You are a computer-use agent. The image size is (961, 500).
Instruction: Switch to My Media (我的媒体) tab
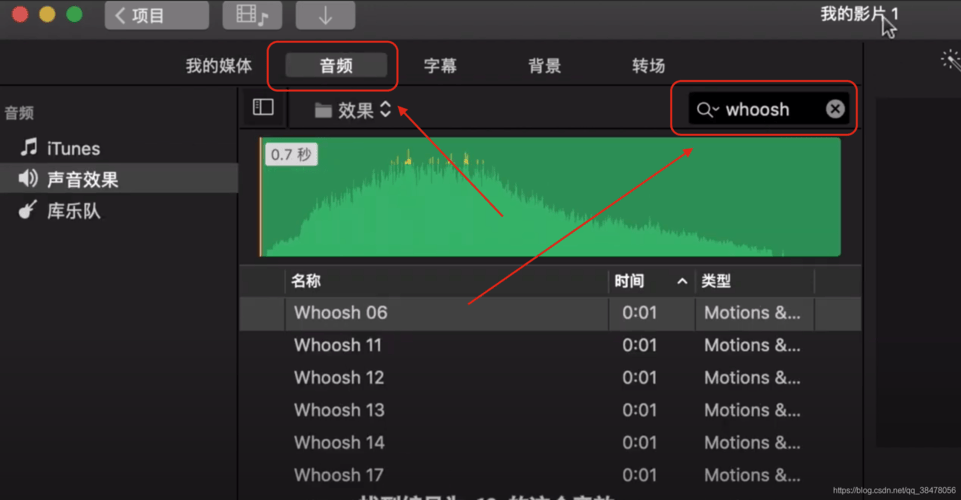pyautogui.click(x=219, y=66)
